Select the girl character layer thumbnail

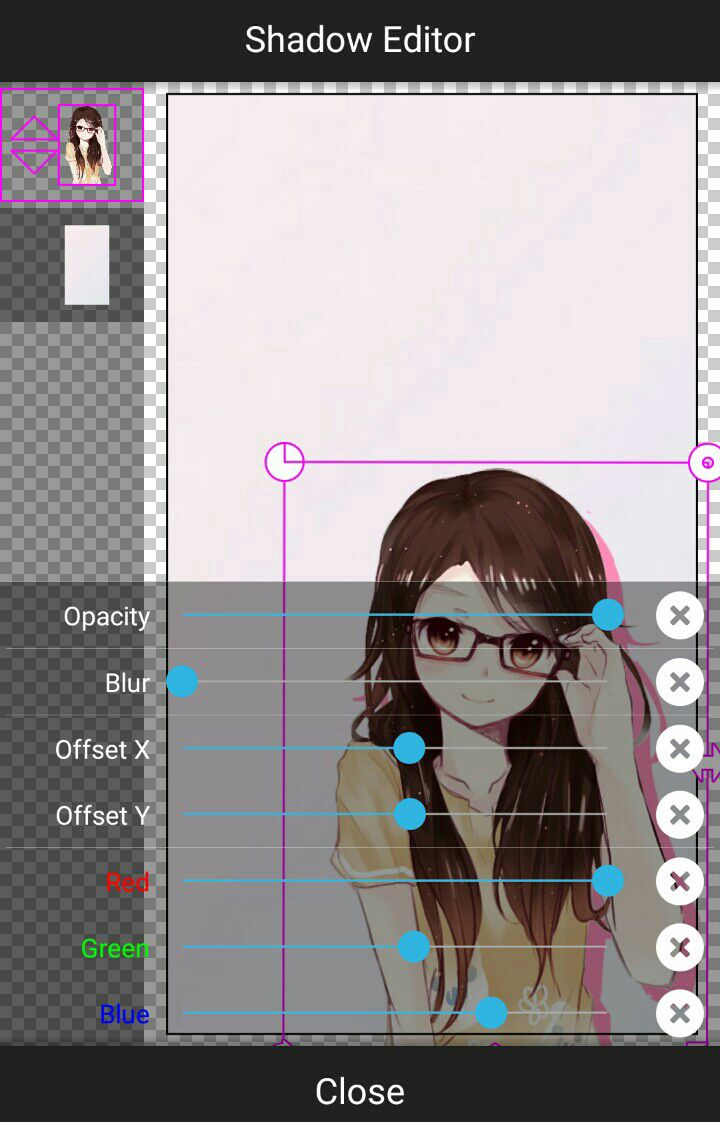tap(87, 145)
